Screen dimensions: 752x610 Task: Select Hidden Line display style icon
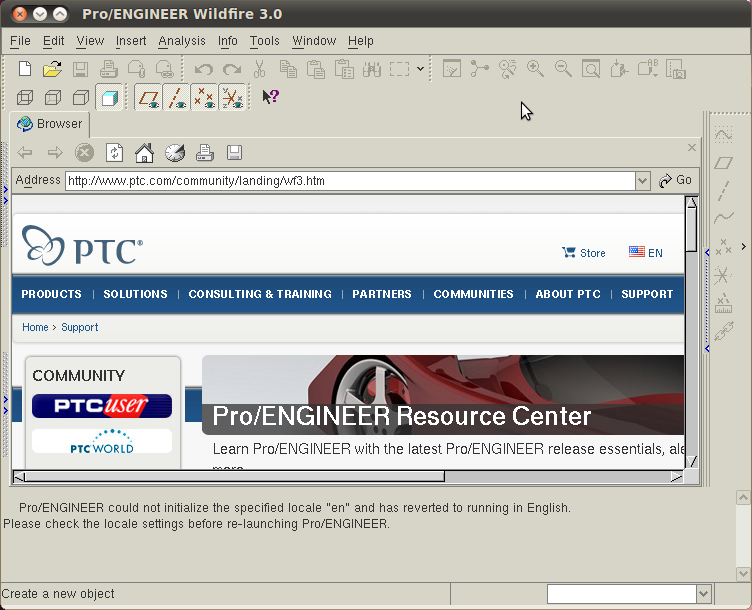coord(53,97)
